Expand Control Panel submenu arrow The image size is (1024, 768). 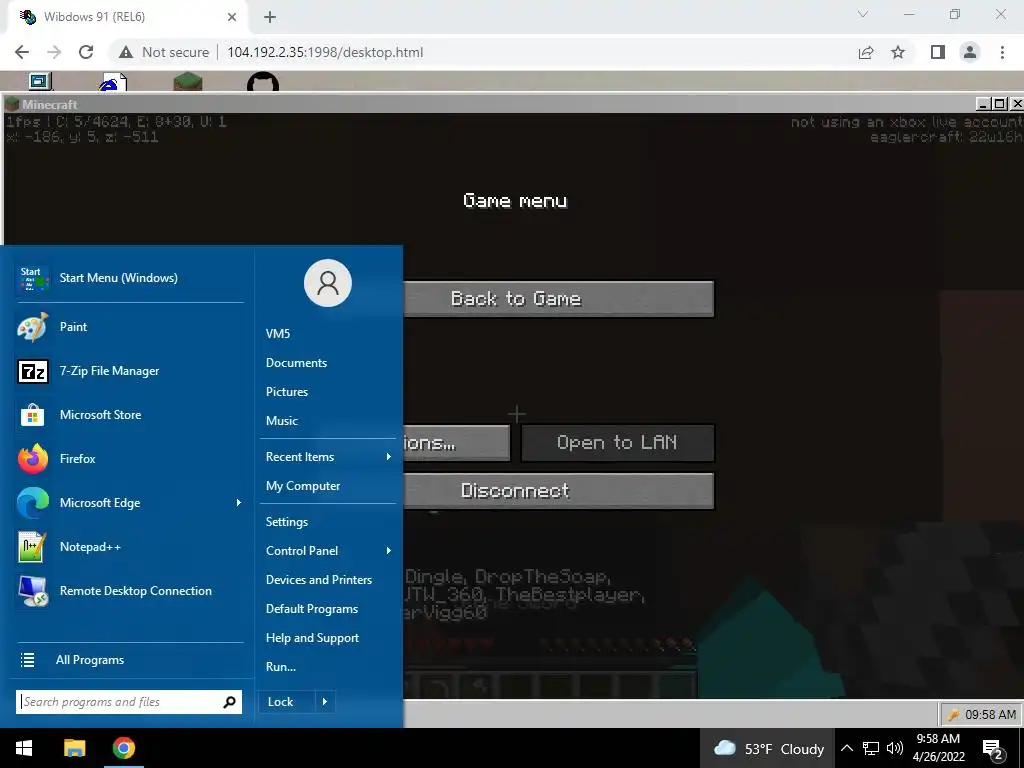389,551
